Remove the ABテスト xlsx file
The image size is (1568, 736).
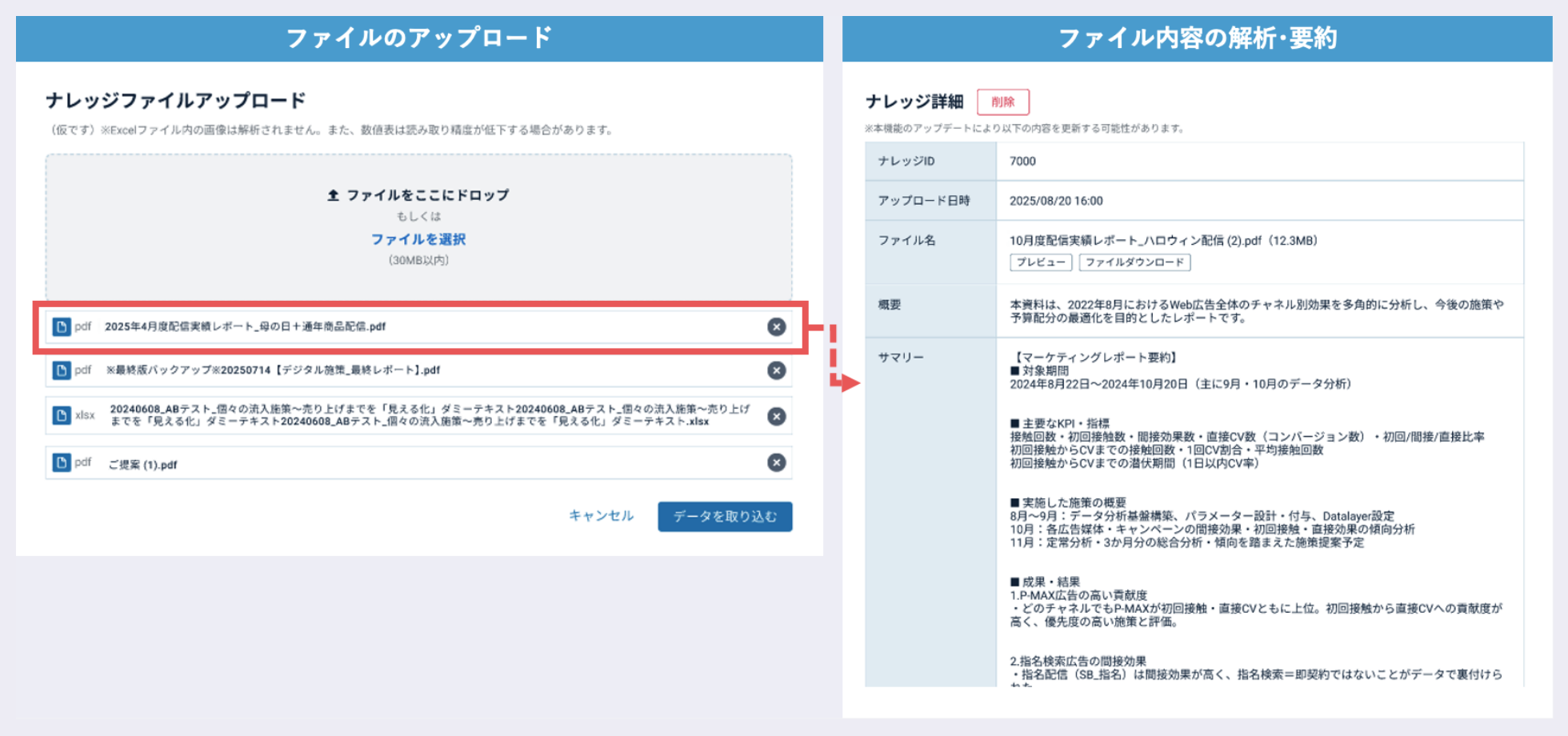coord(776,416)
